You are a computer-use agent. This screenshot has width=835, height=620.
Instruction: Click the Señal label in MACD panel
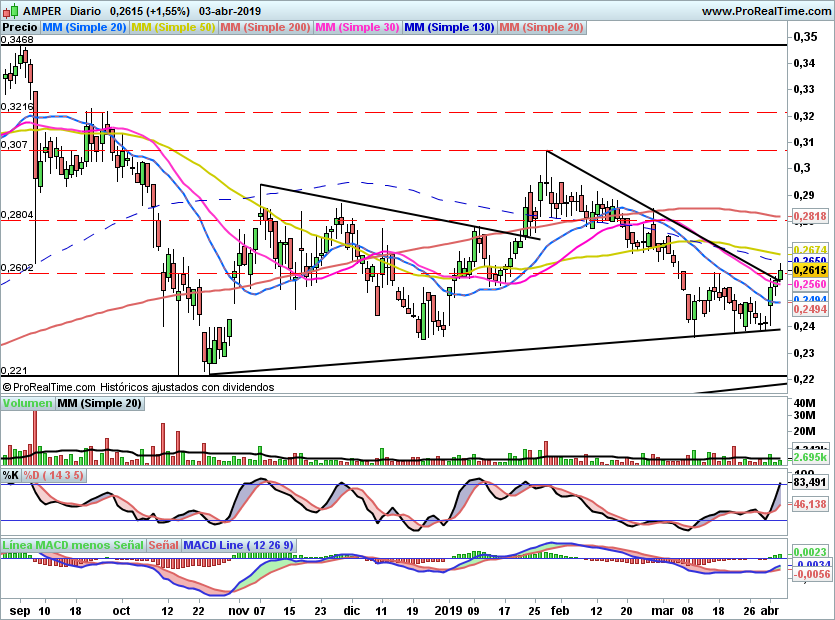(x=163, y=545)
